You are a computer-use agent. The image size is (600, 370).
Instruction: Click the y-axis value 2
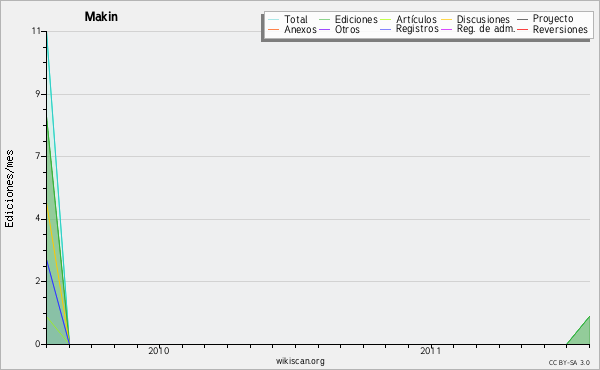[38, 281]
